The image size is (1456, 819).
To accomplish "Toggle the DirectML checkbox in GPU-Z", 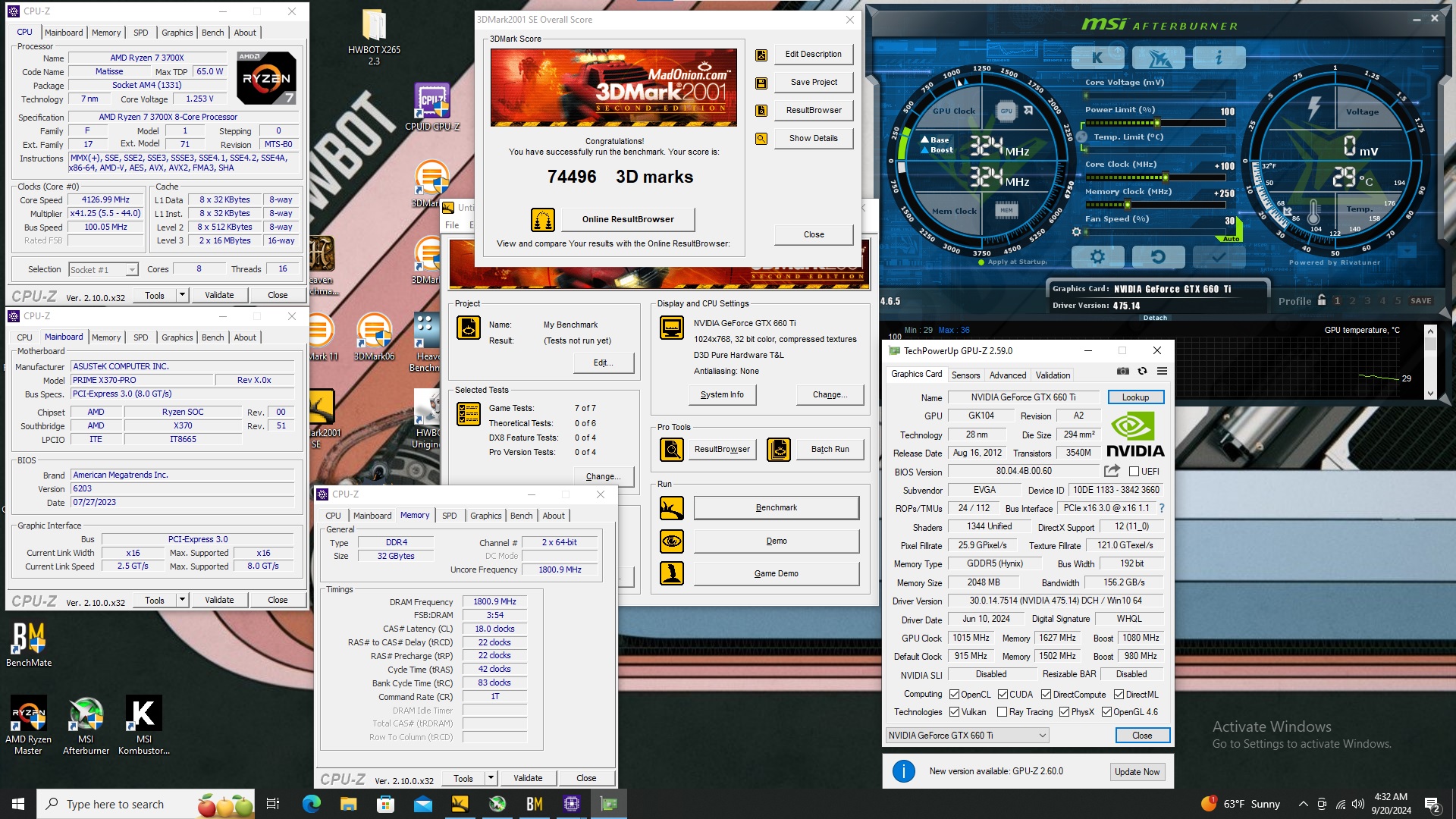I will [1119, 695].
